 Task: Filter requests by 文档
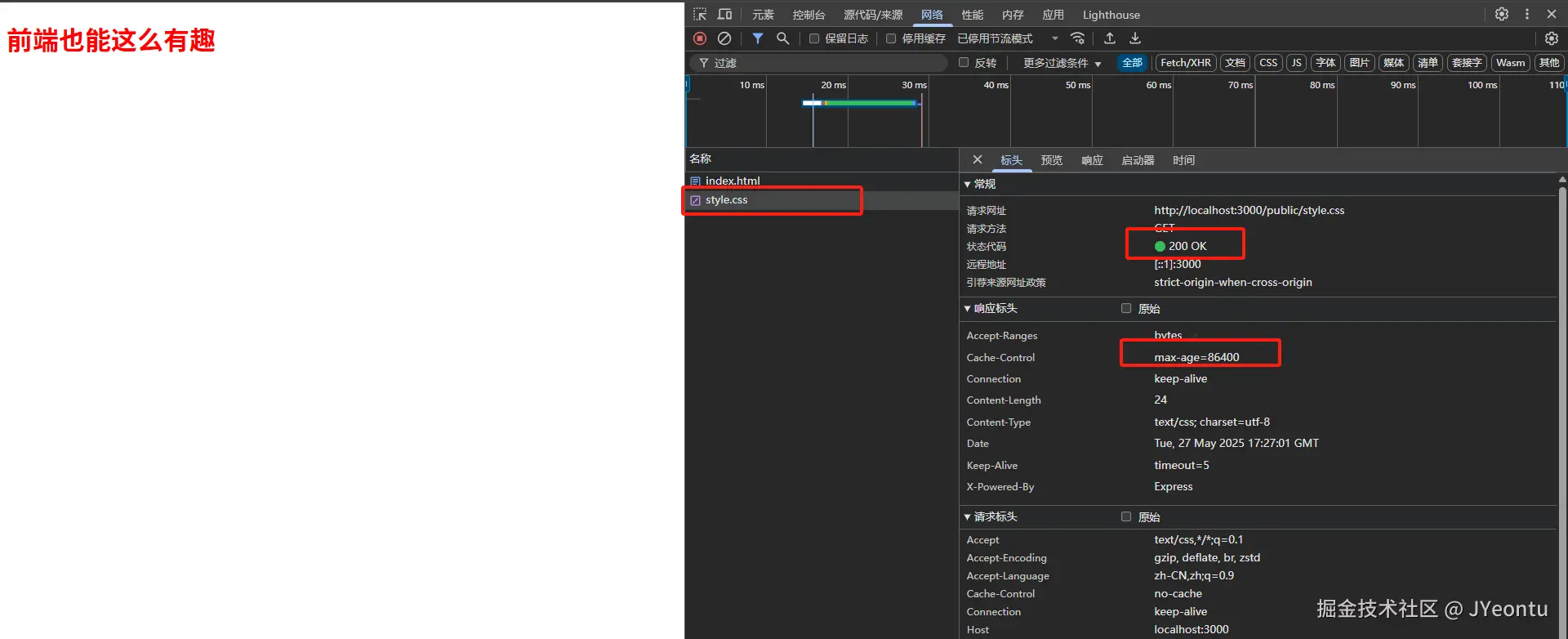pos(1236,63)
